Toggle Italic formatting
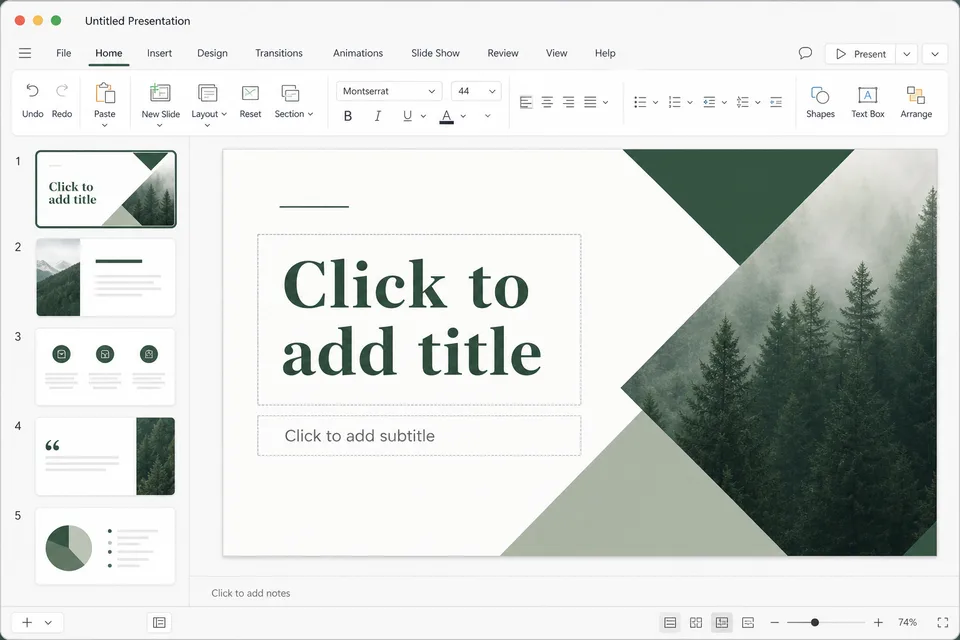 [x=378, y=116]
